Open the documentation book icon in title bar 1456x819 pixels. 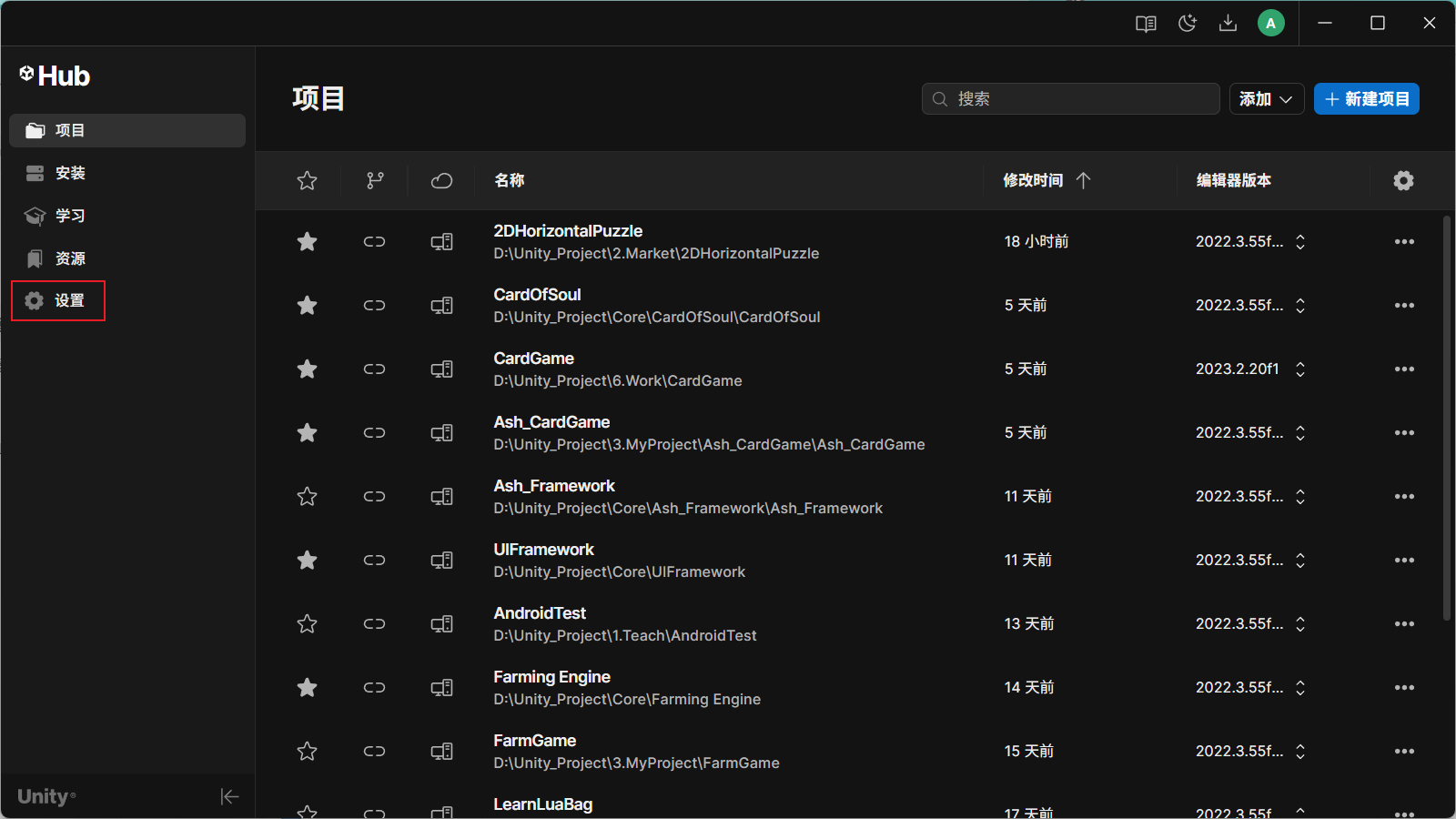[1146, 24]
